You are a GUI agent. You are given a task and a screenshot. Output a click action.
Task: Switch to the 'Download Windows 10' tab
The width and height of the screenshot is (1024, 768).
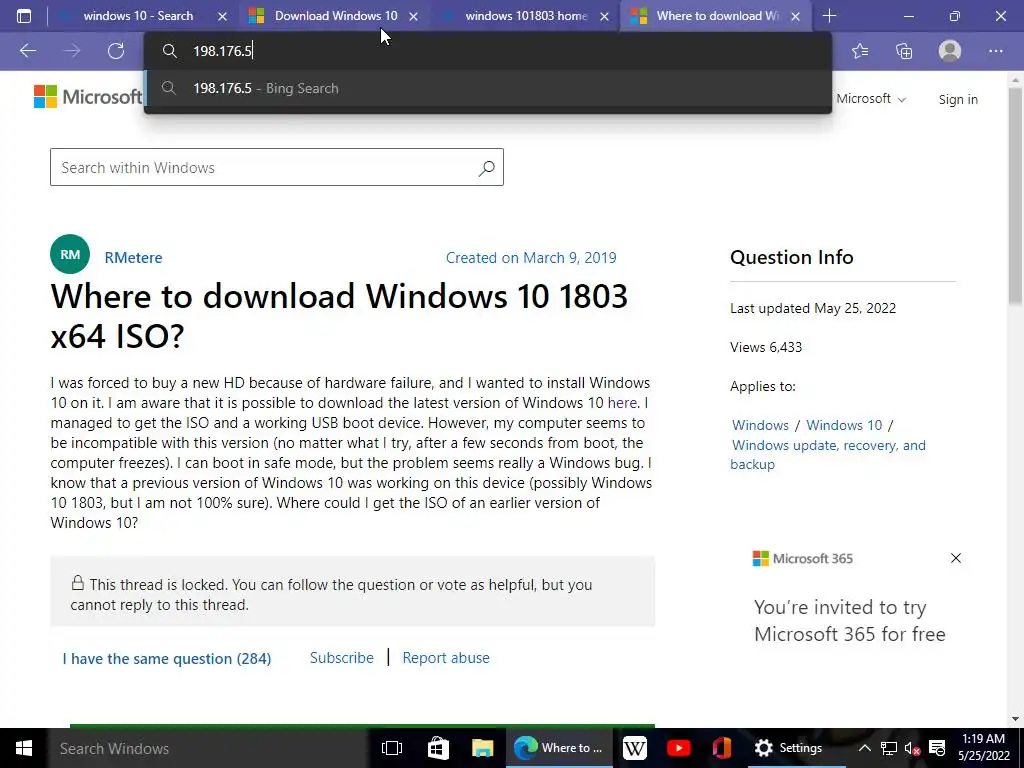click(335, 16)
